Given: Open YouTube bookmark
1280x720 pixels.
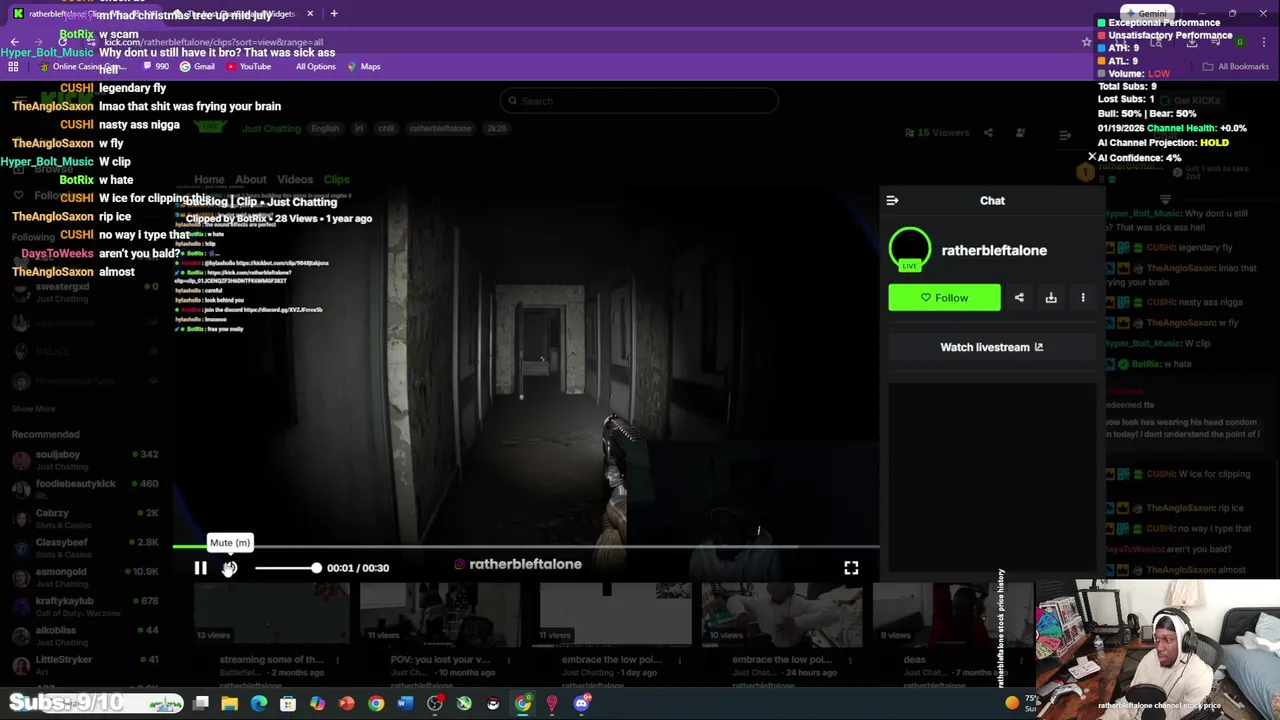Looking at the screenshot, I should 248,67.
